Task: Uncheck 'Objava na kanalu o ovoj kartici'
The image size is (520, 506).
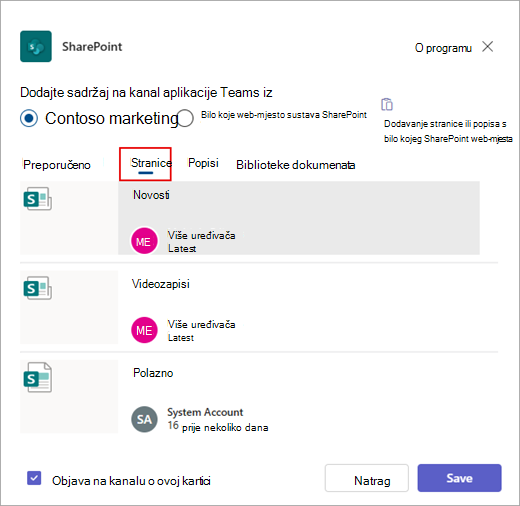Action: tap(34, 478)
